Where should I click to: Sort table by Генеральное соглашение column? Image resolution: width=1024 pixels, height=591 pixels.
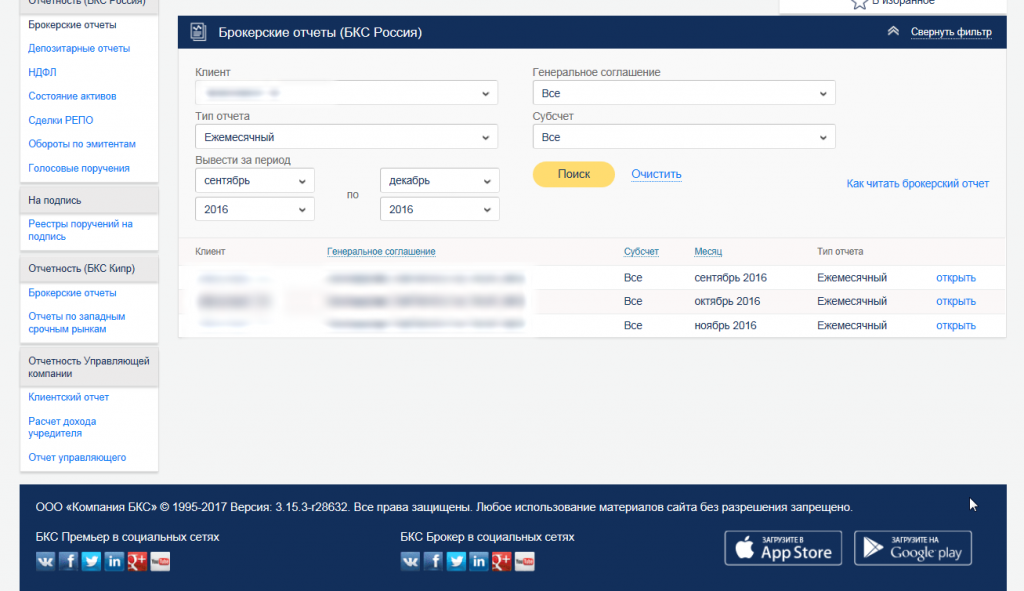pyautogui.click(x=381, y=251)
